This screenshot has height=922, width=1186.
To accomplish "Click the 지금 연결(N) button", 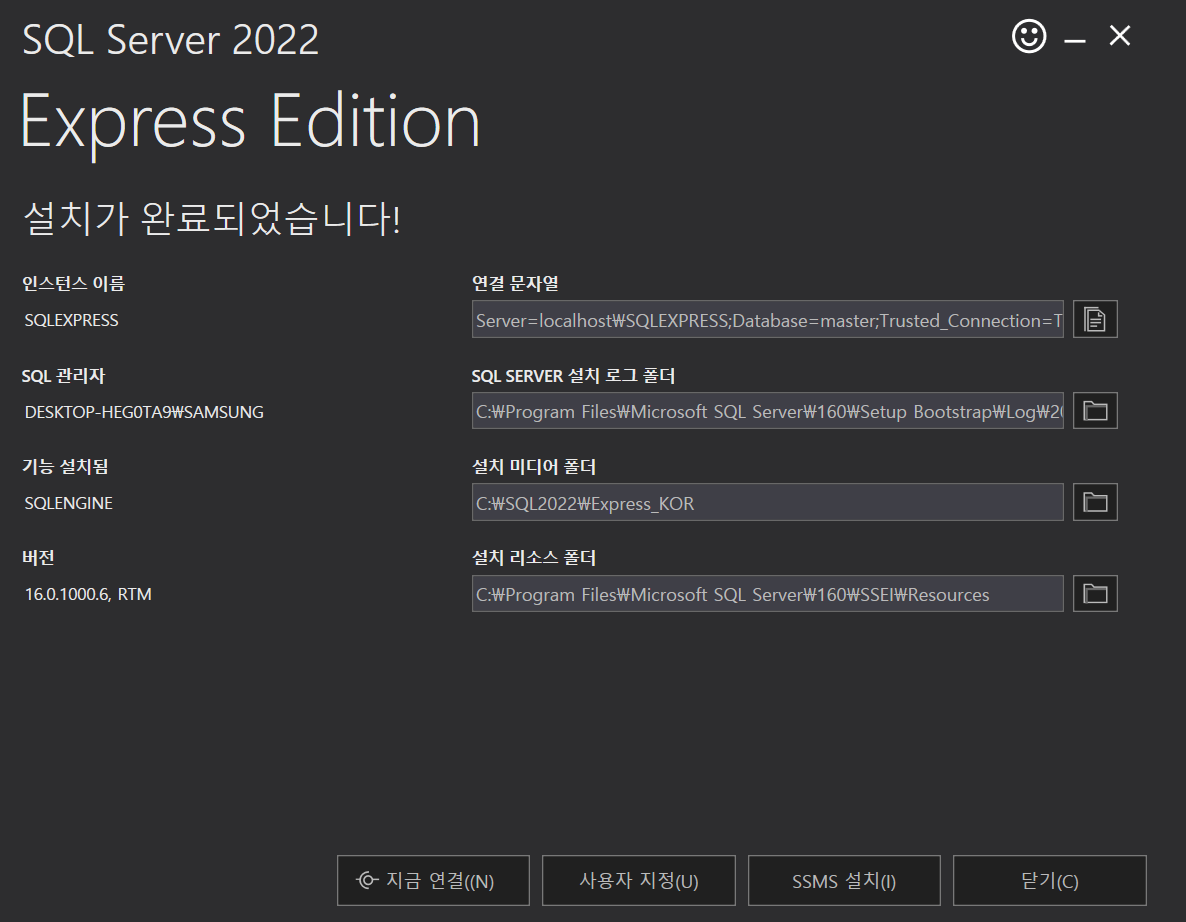I will click(433, 880).
